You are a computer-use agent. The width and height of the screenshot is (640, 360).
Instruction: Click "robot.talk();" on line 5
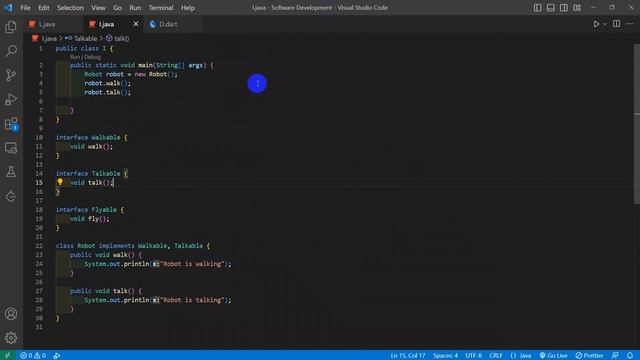pos(108,92)
